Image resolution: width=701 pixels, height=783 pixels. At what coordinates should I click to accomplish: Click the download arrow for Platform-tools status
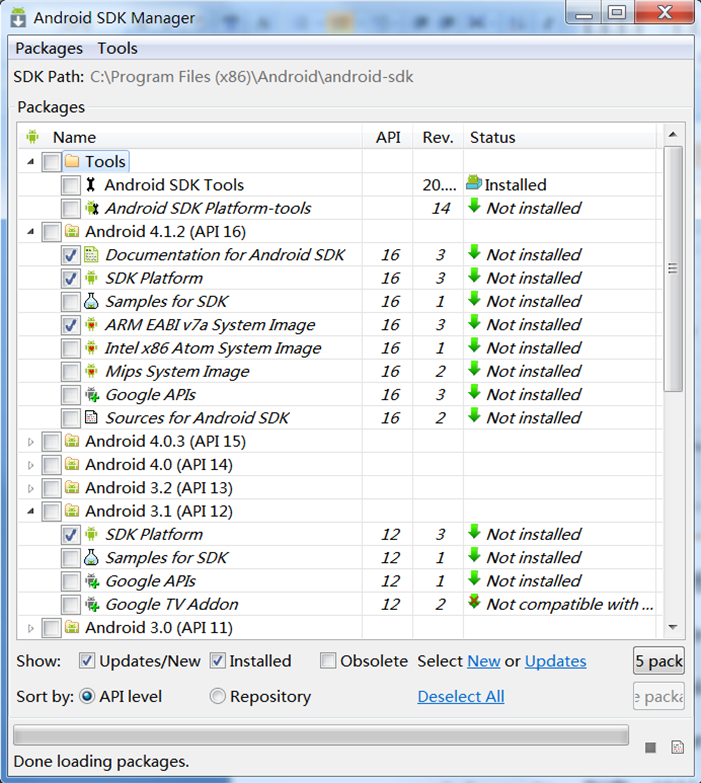[x=474, y=206]
